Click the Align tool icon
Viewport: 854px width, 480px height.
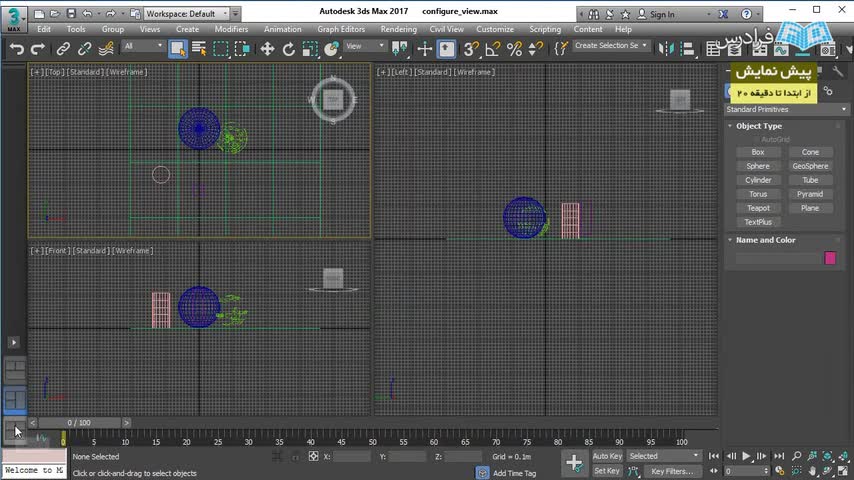[687, 50]
